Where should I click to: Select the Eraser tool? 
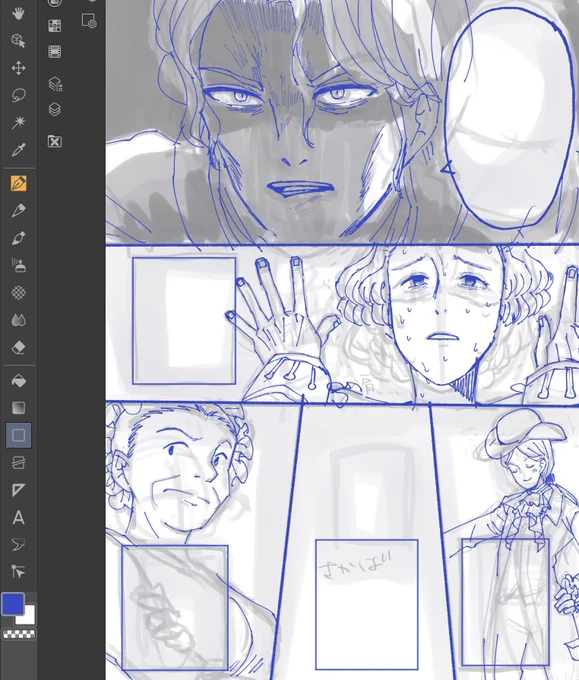tap(18, 347)
